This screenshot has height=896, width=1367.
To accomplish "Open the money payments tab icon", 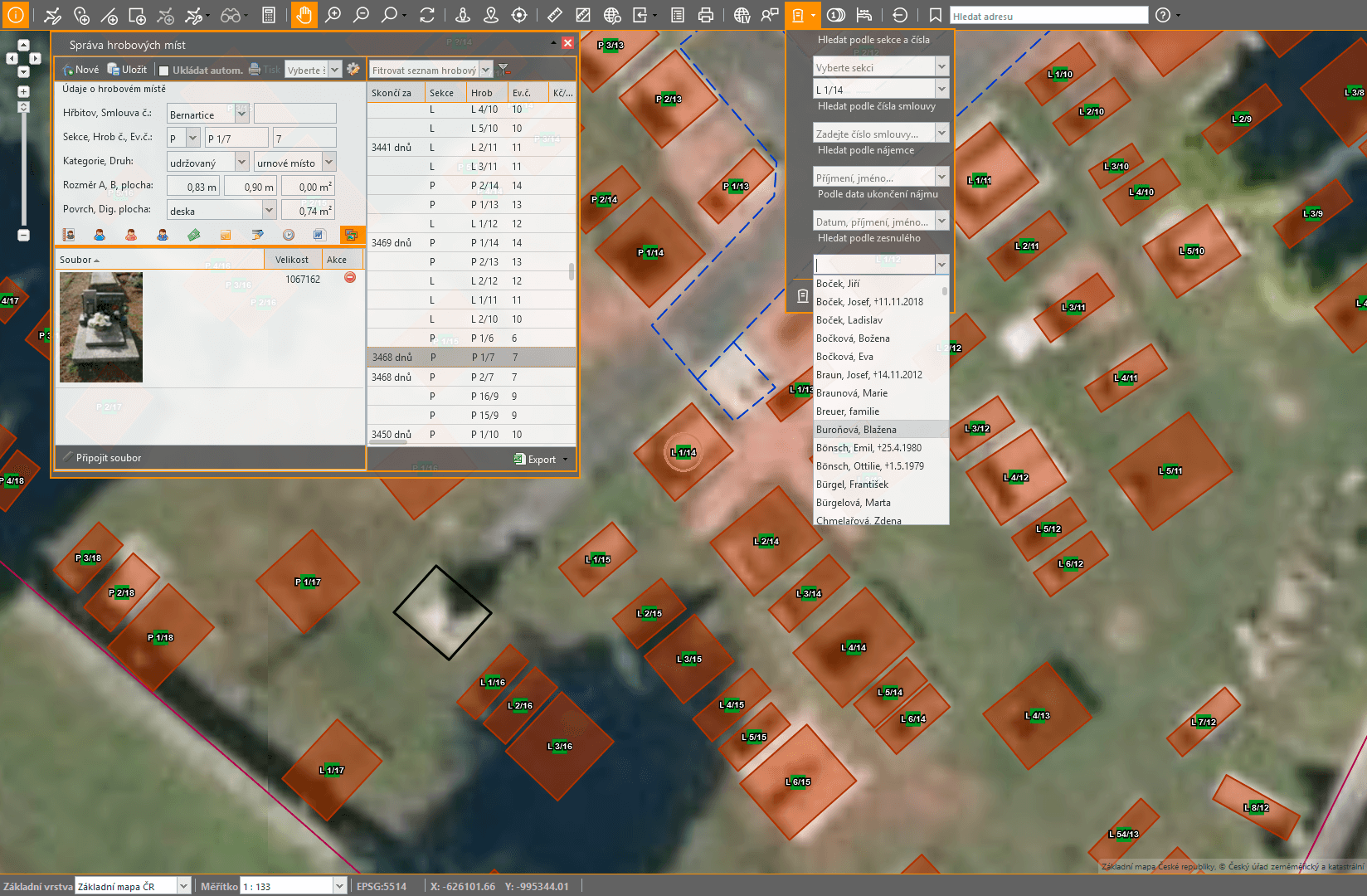I will tap(194, 235).
